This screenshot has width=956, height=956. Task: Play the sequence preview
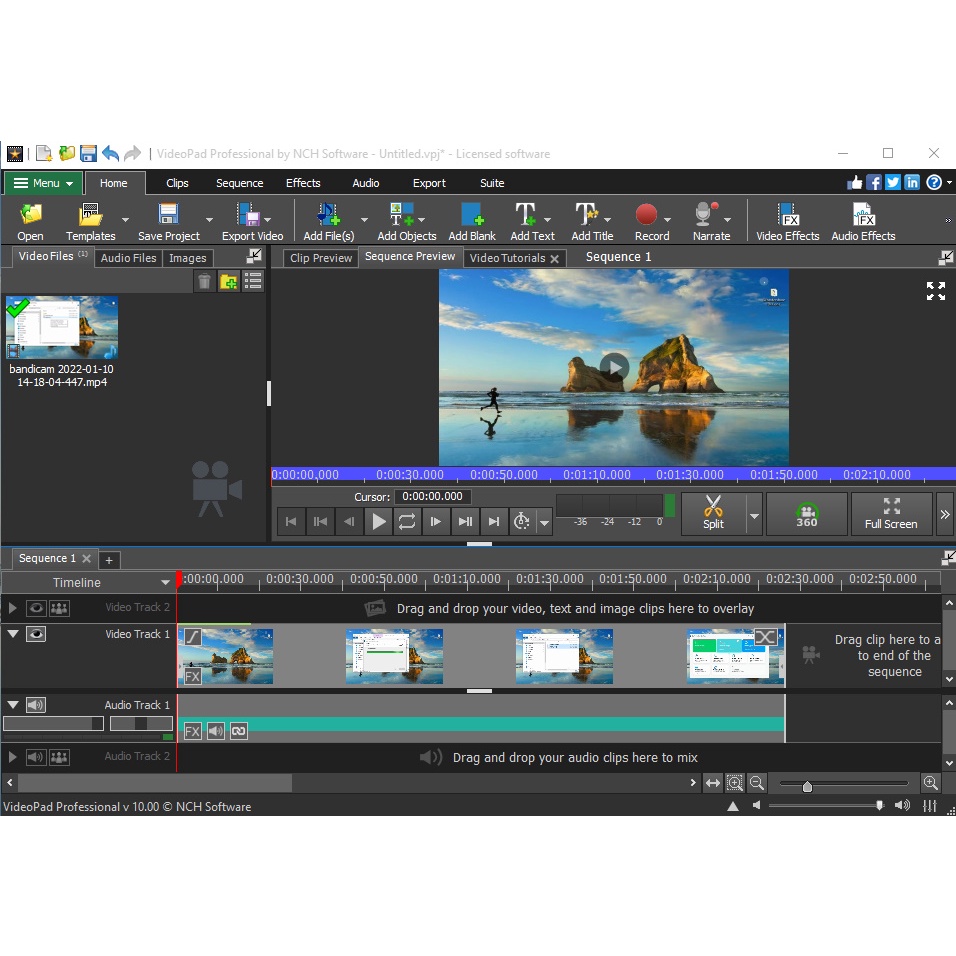[x=378, y=521]
